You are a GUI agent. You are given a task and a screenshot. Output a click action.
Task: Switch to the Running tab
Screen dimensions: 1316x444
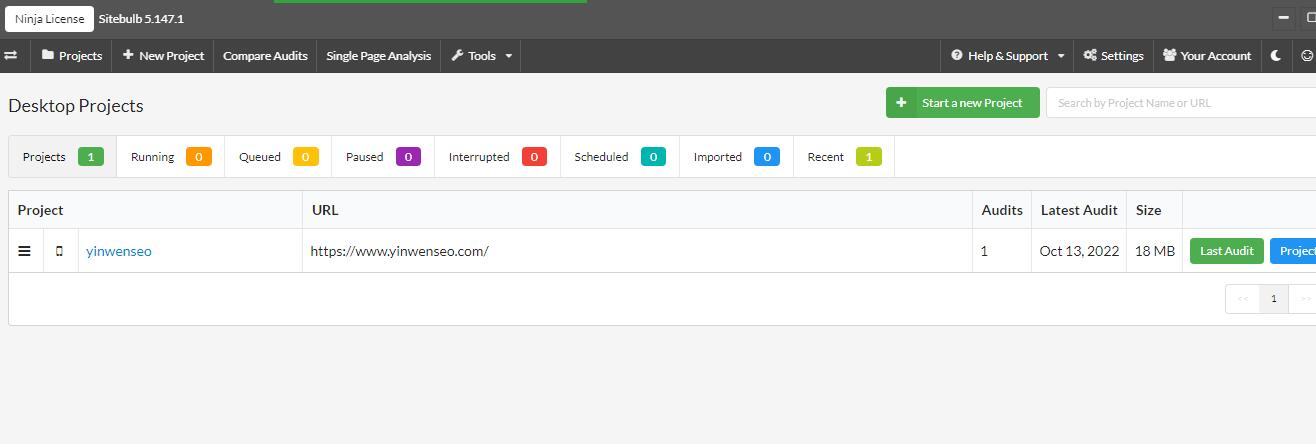(x=170, y=157)
